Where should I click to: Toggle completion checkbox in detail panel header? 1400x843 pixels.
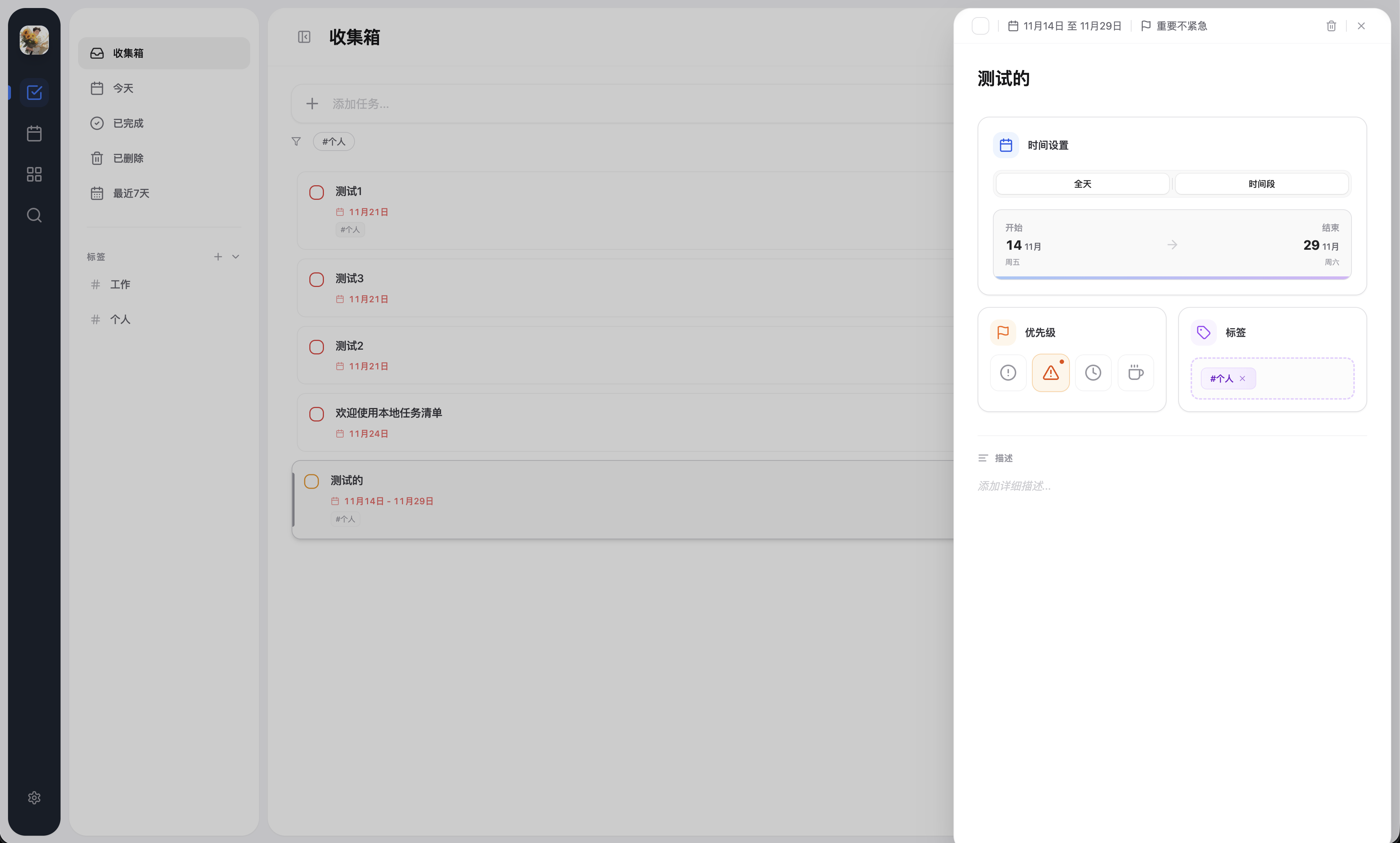click(980, 26)
